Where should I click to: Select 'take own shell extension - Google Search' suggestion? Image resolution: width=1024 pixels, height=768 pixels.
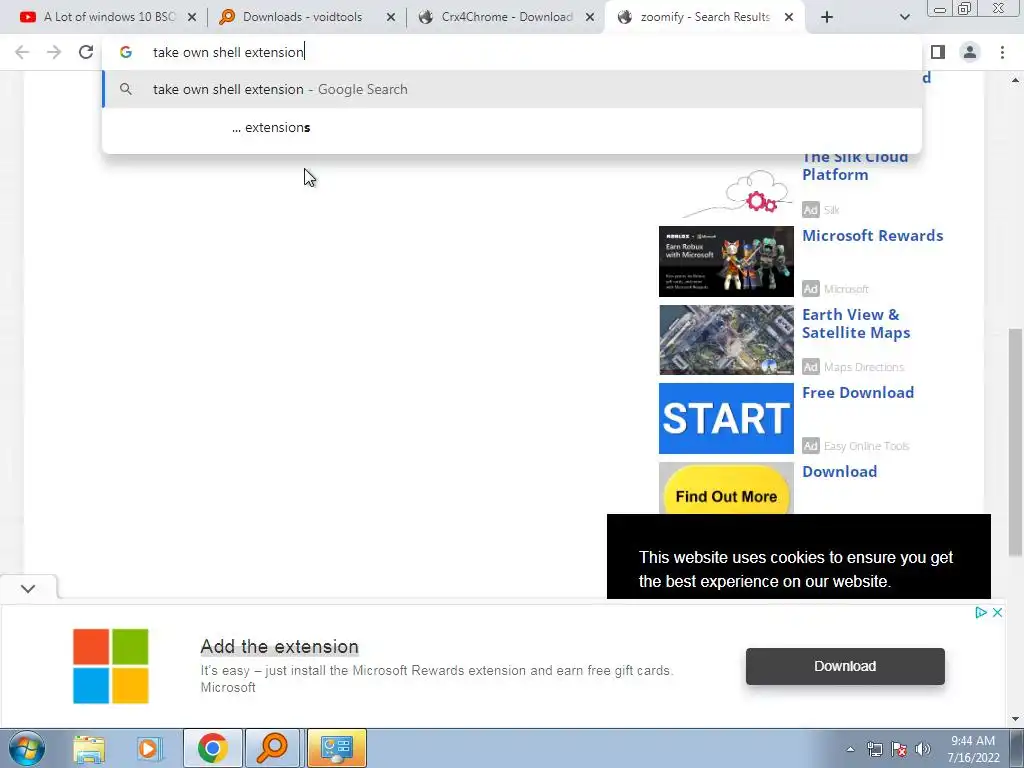pyautogui.click(x=512, y=89)
